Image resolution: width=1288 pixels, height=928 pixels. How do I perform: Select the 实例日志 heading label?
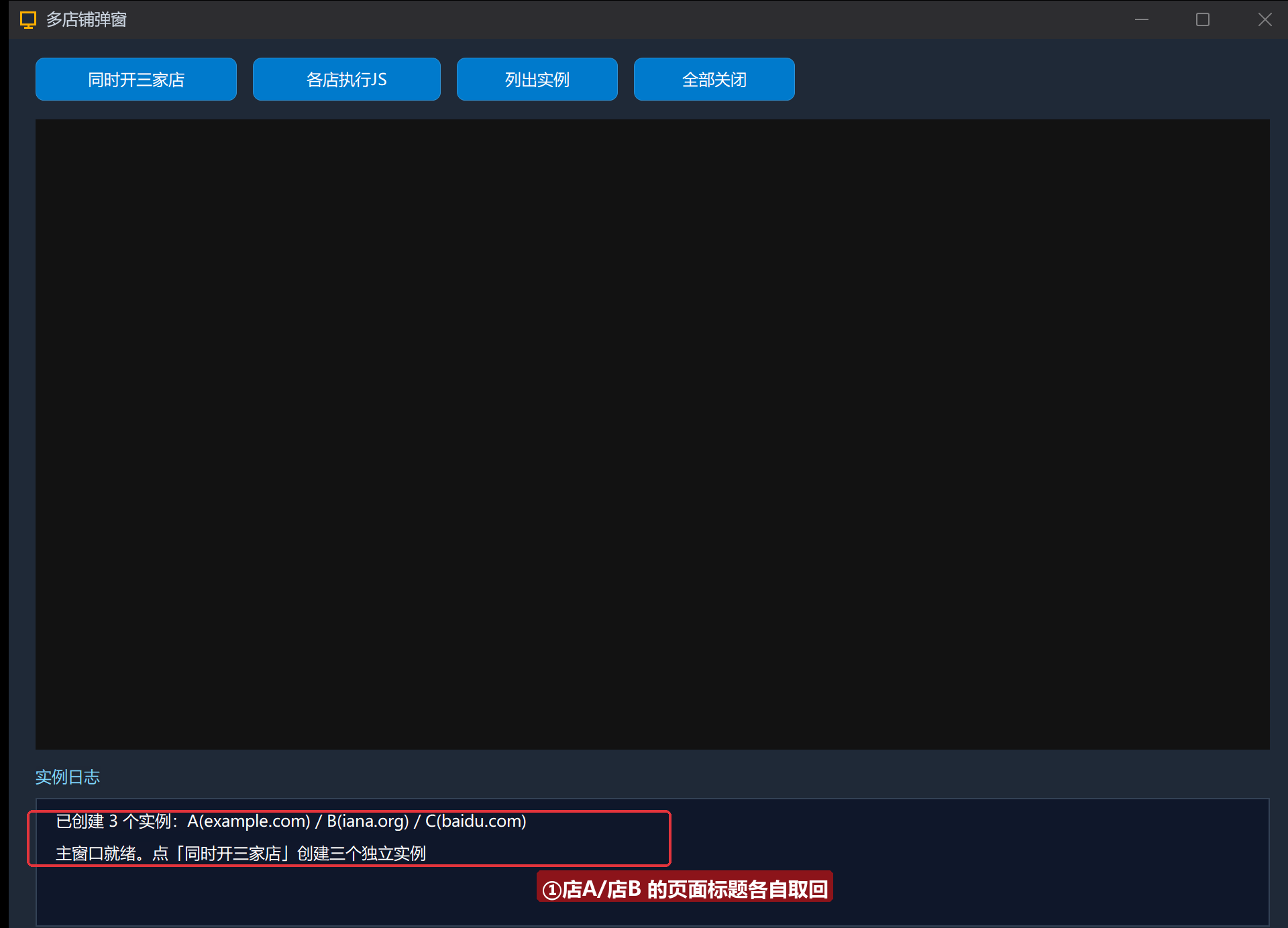68,777
